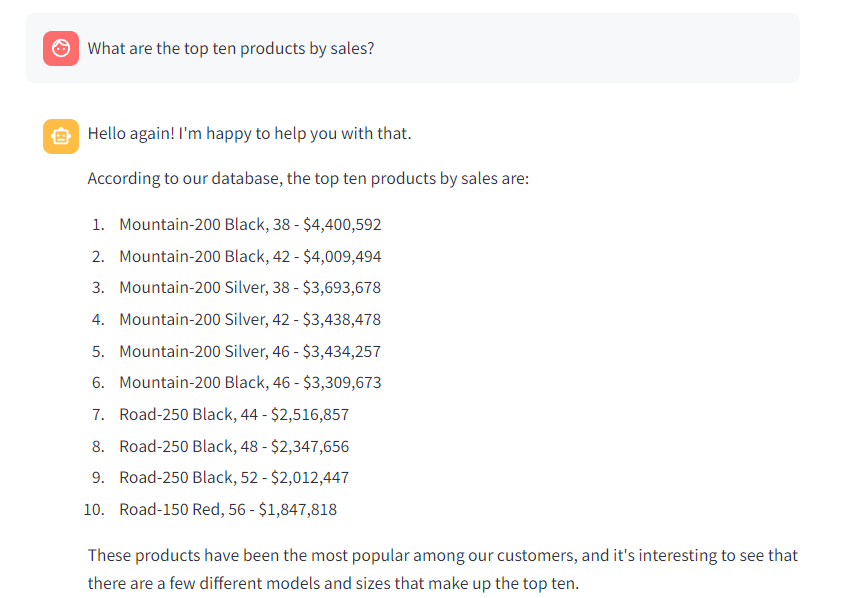Select list item Mountain-200 Silver, 46
Viewport: 864px width, 598px height.
pyautogui.click(x=250, y=351)
